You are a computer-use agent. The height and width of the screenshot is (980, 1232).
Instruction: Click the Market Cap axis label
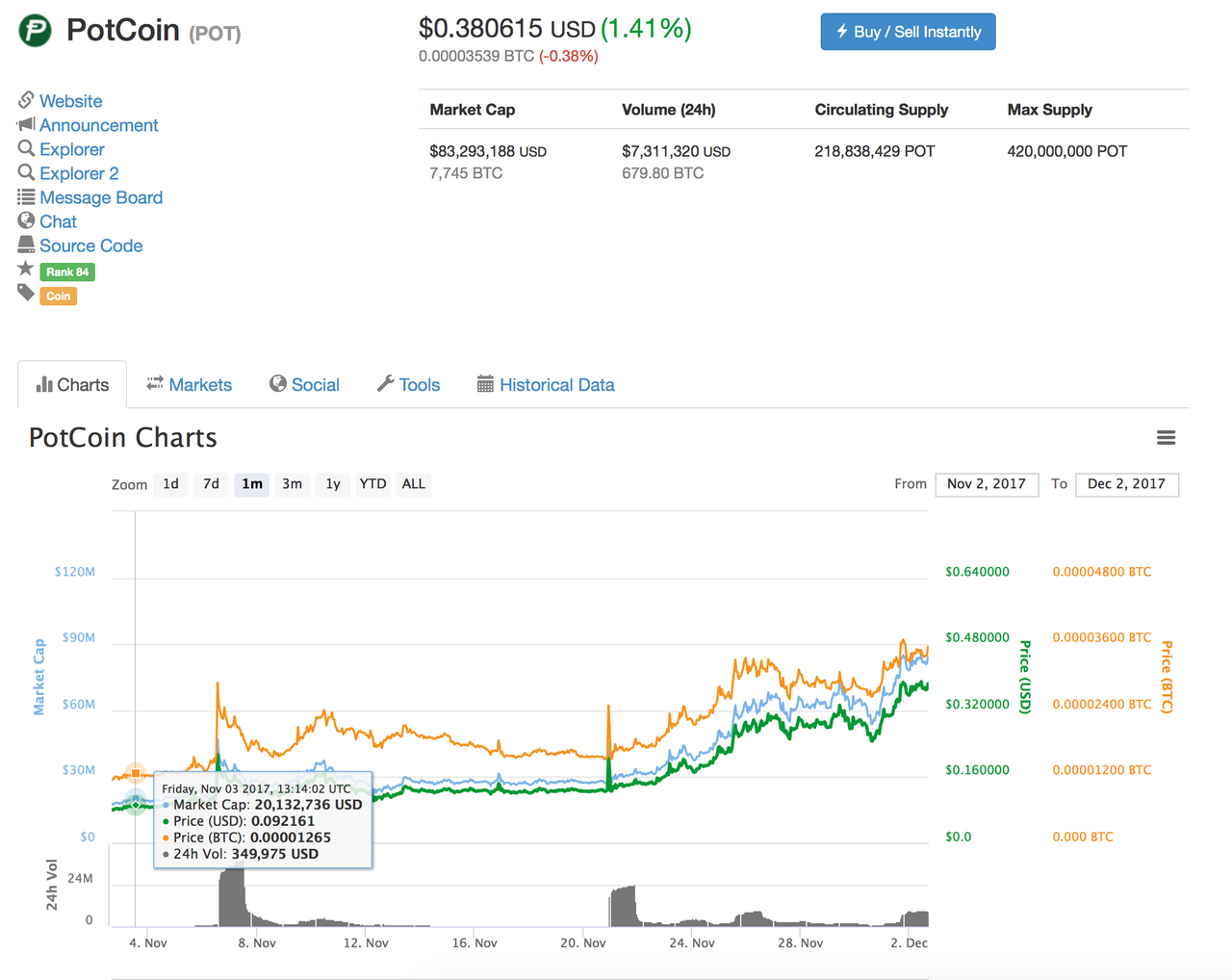pyautogui.click(x=39, y=677)
